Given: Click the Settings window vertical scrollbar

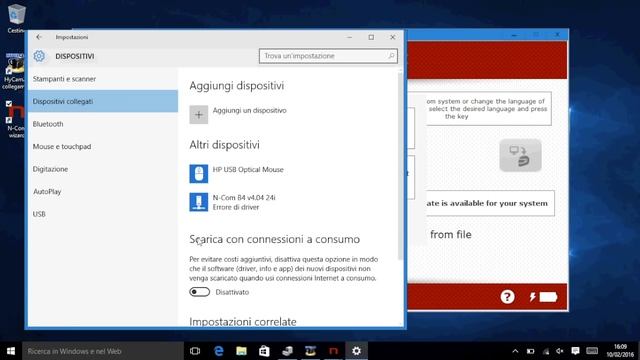Looking at the screenshot, I should pyautogui.click(x=400, y=166).
